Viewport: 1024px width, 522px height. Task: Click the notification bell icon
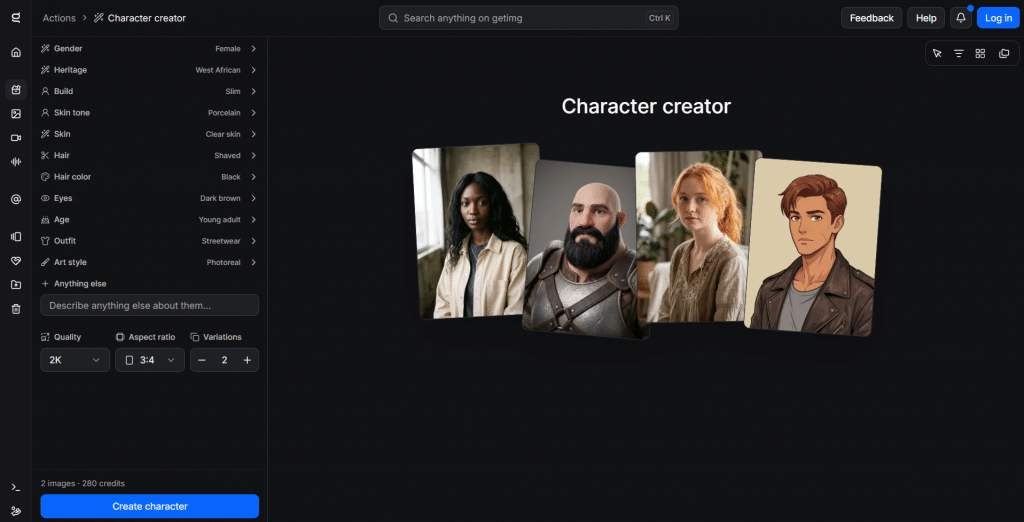coord(961,18)
